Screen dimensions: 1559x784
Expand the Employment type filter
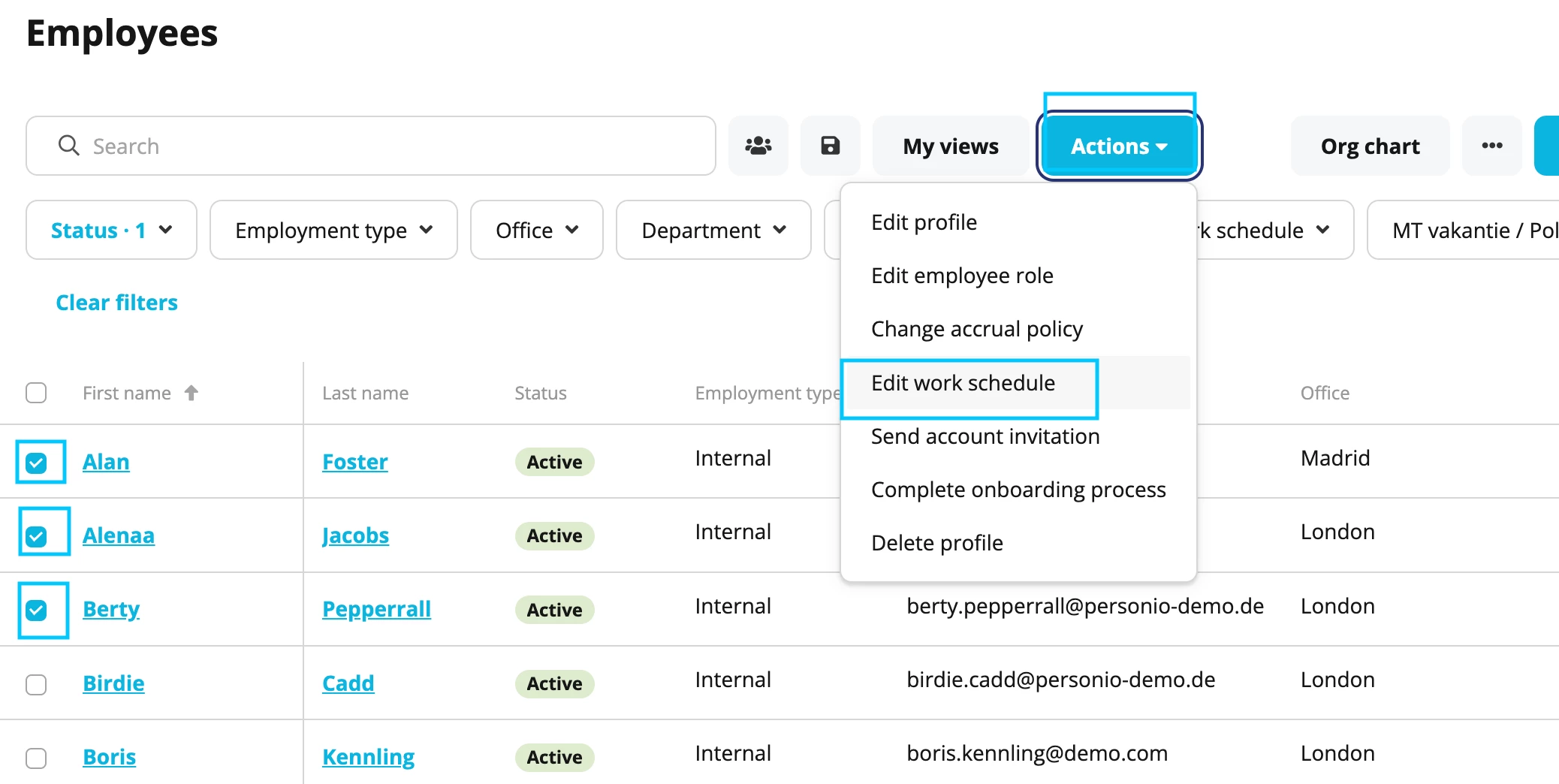[x=333, y=230]
